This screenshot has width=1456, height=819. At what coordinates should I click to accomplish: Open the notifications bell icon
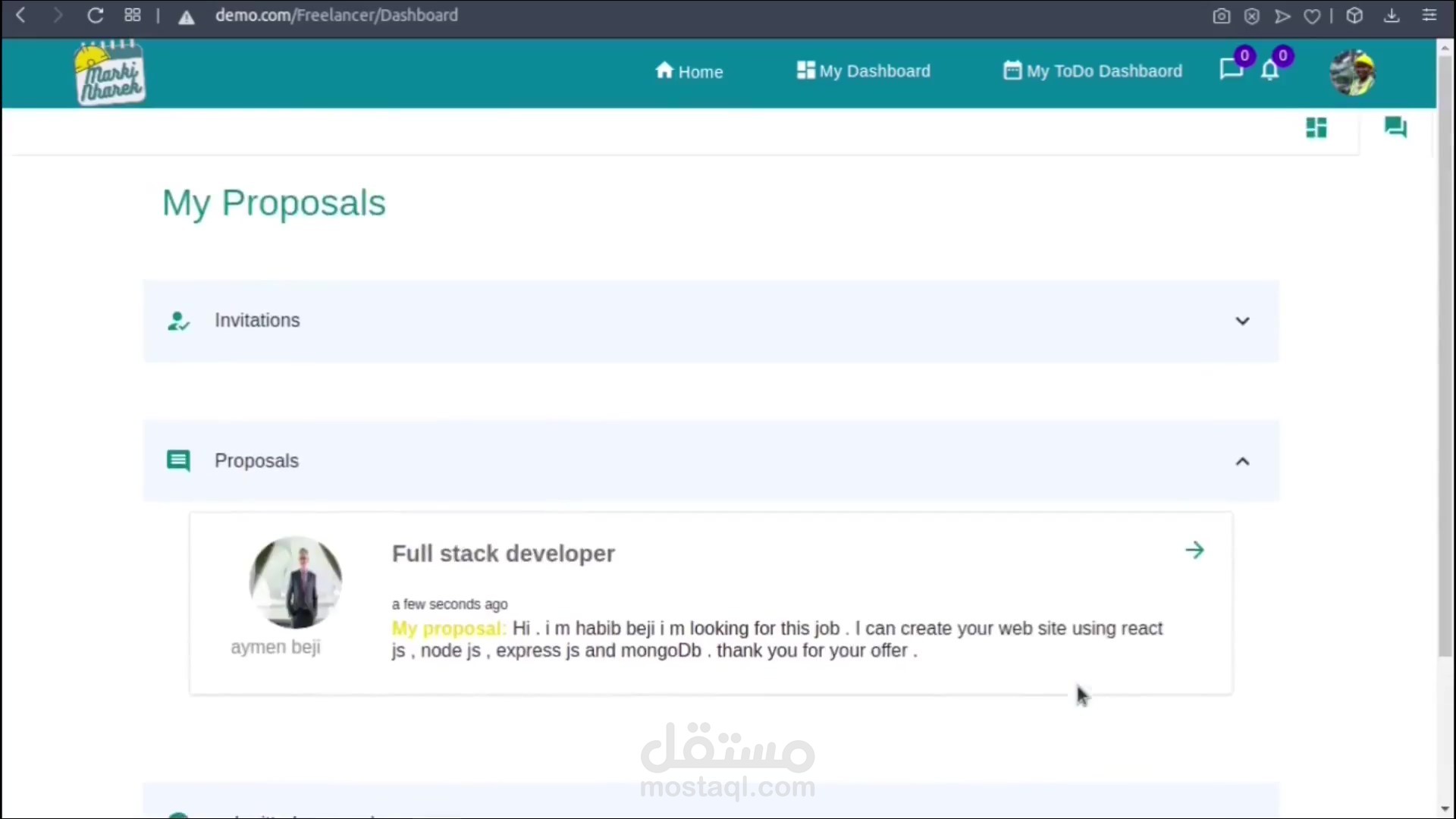(1270, 71)
